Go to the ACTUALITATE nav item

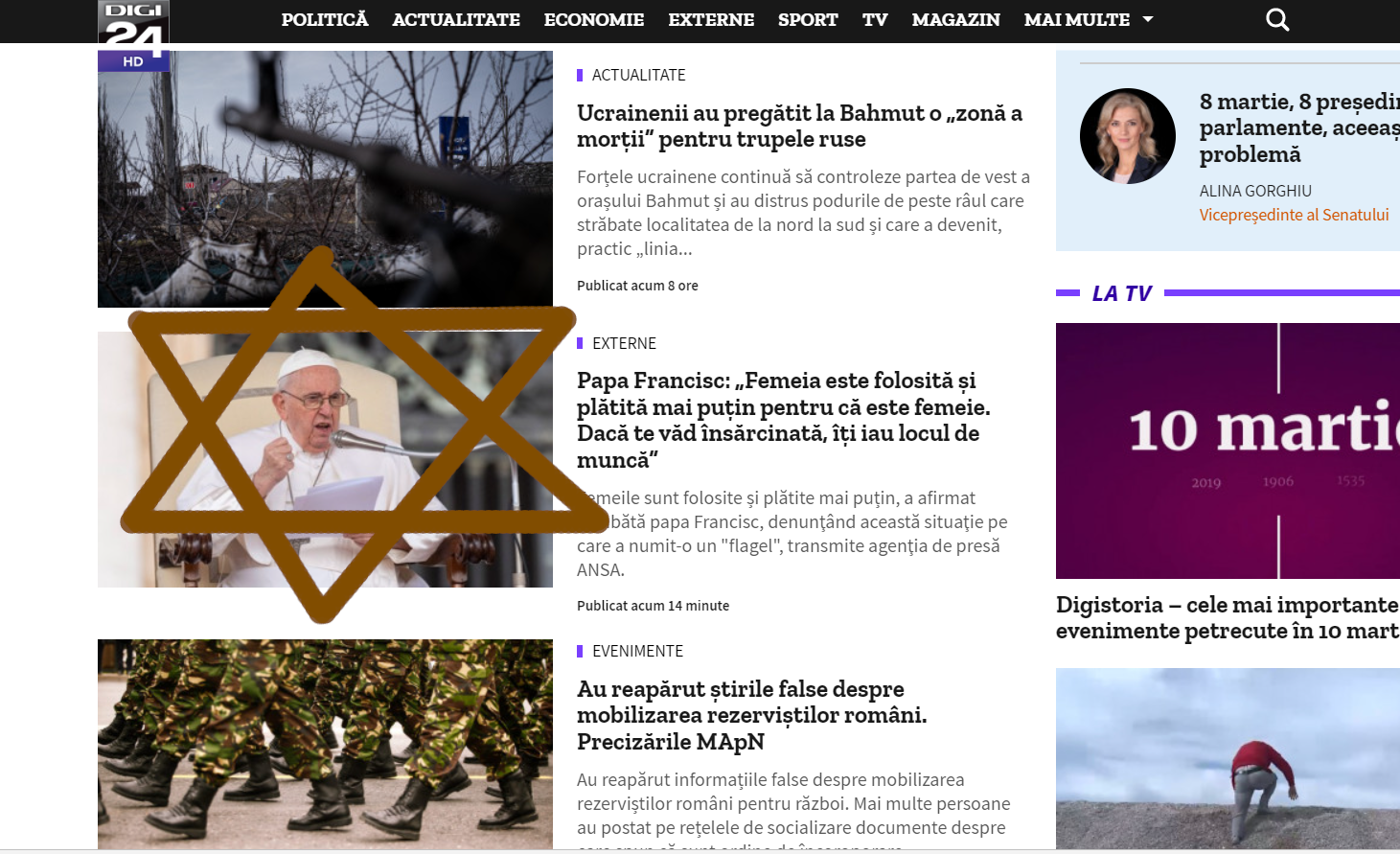(x=456, y=19)
